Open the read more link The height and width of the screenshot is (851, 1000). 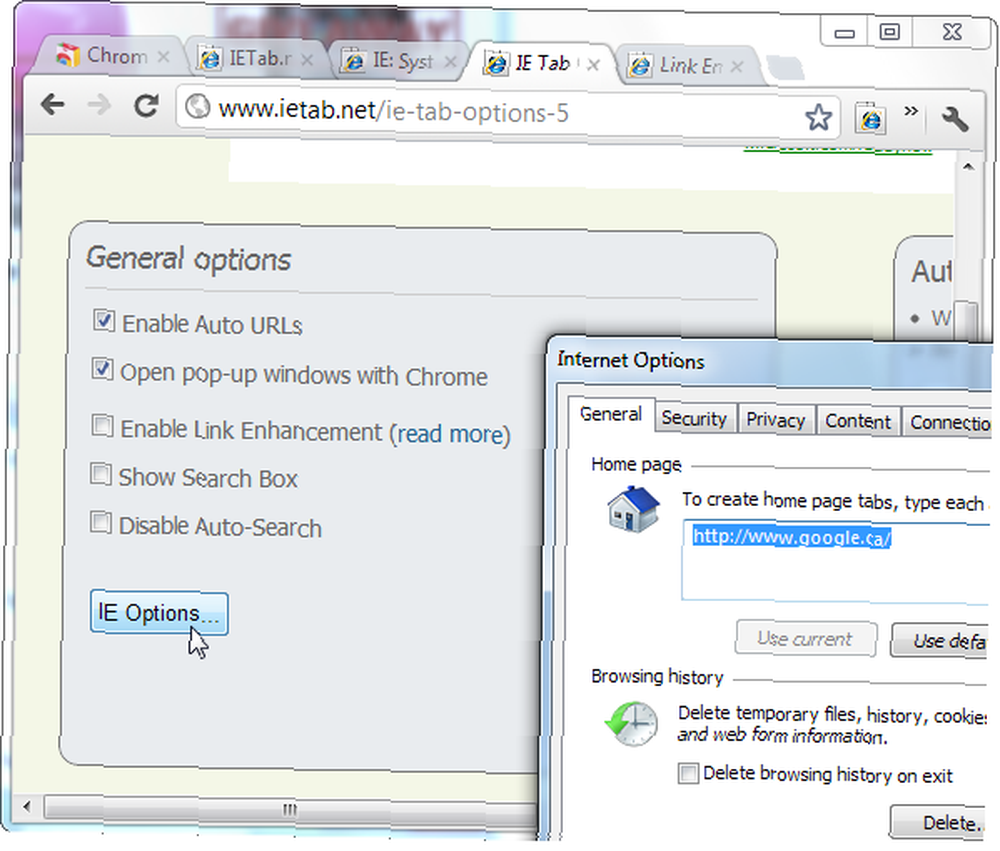pos(450,434)
